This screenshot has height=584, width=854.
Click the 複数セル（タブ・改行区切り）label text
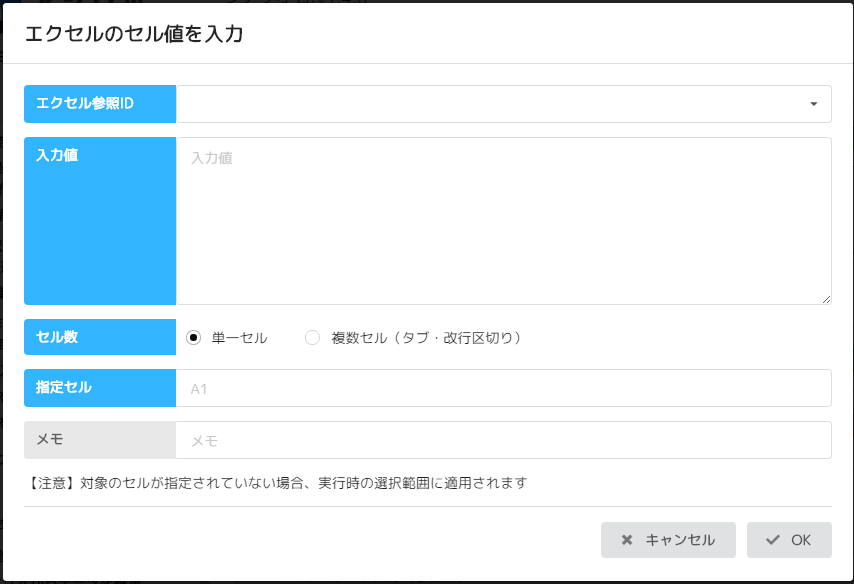[427, 338]
